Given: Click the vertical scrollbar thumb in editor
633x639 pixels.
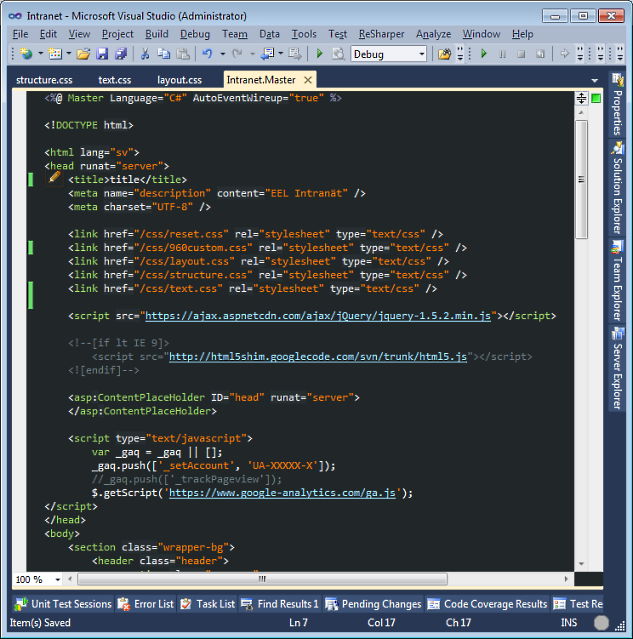Looking at the screenshot, I should [x=581, y=179].
